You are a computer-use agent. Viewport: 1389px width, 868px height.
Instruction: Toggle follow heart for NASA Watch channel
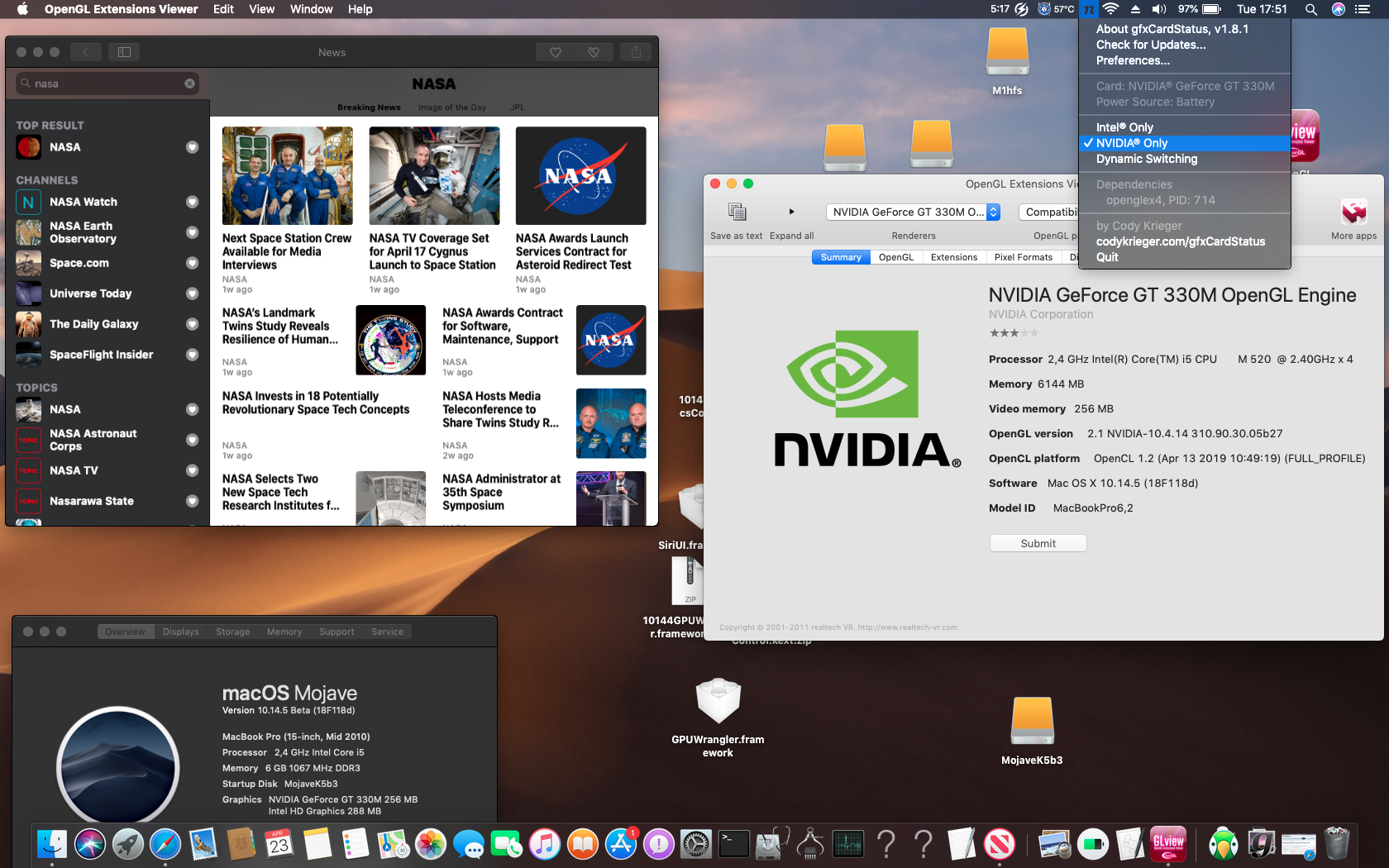click(x=192, y=202)
